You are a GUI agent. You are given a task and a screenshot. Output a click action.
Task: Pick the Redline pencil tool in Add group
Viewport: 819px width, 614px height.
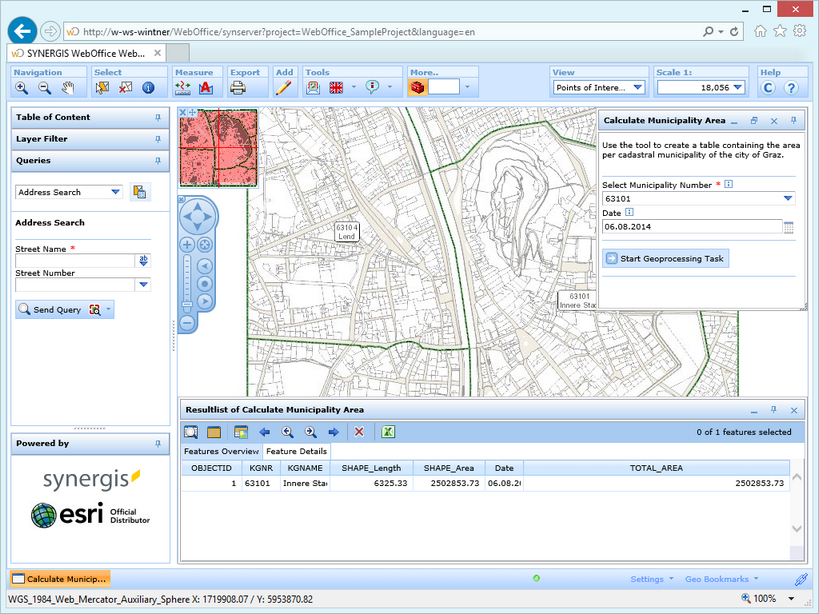tap(285, 87)
